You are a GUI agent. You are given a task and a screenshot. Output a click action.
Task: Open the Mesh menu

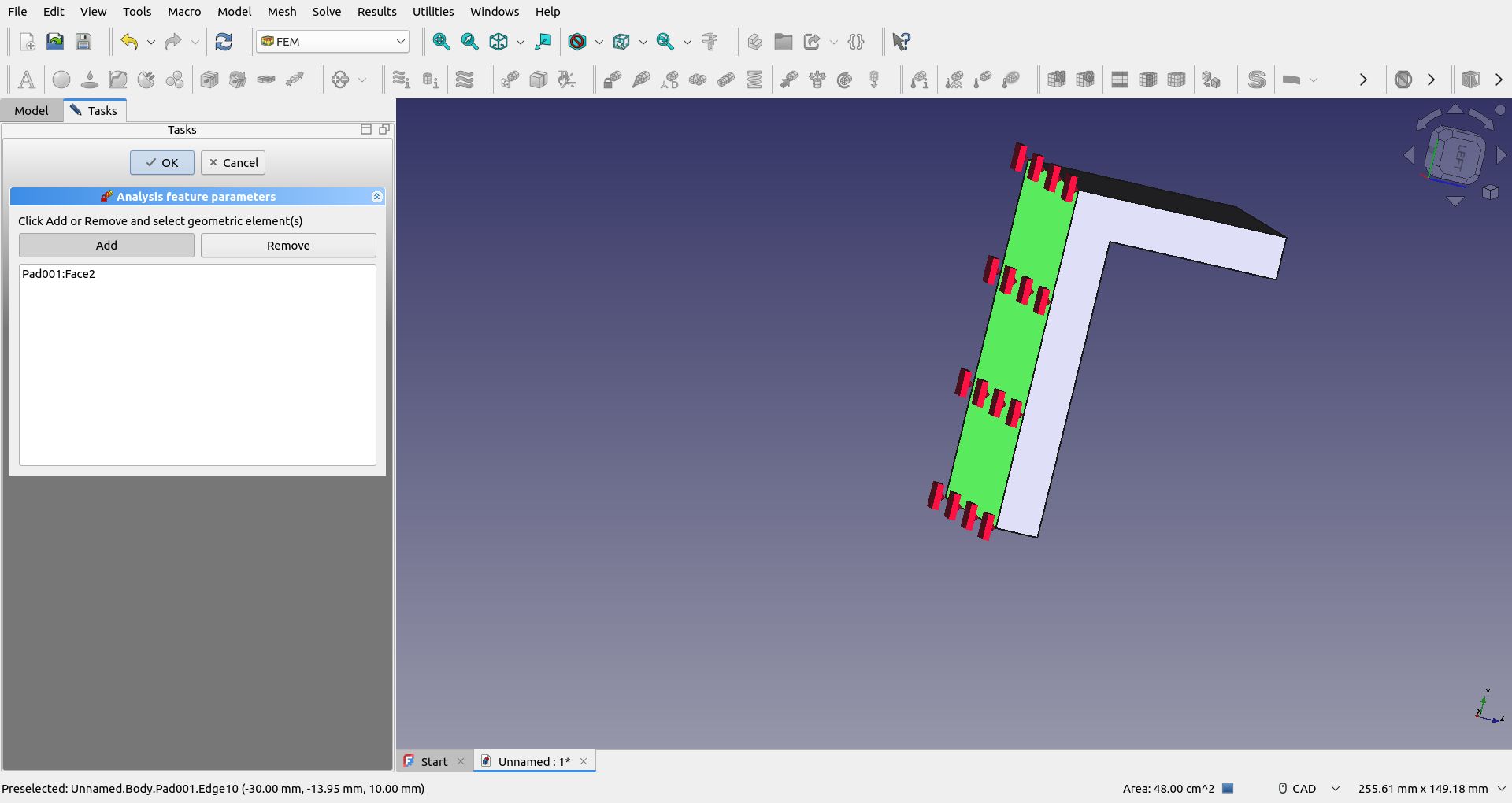click(x=282, y=12)
